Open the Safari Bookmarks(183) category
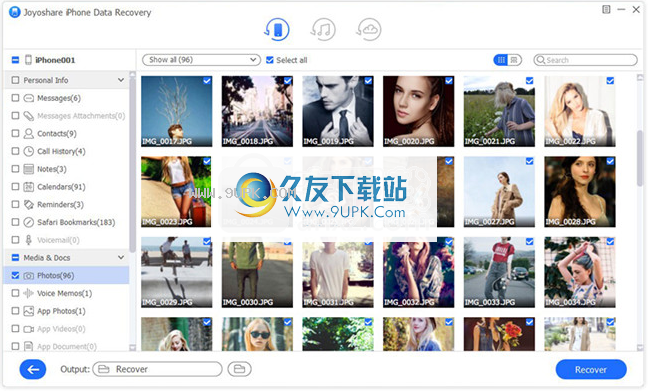 point(76,222)
